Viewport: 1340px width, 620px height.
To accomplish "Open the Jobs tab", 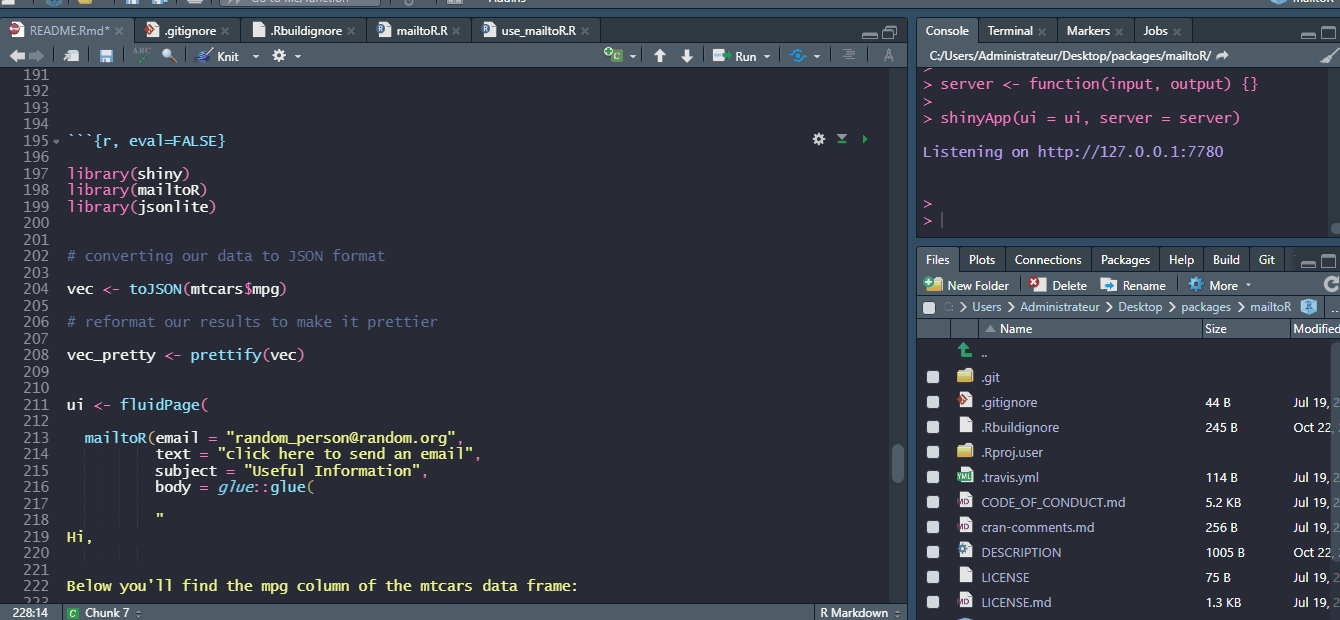I will pyautogui.click(x=1155, y=31).
